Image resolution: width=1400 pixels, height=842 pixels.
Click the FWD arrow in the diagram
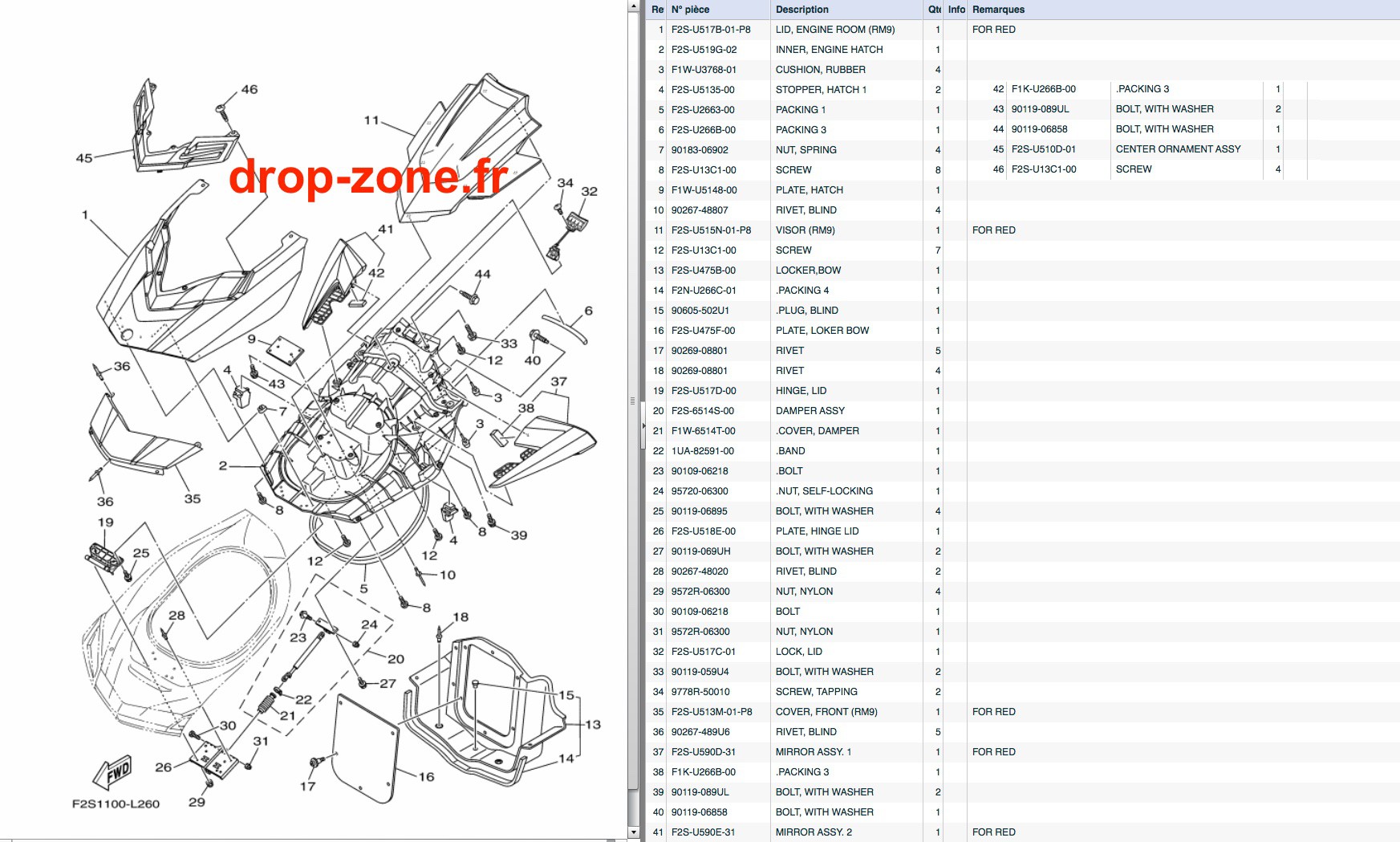pyautogui.click(x=112, y=773)
